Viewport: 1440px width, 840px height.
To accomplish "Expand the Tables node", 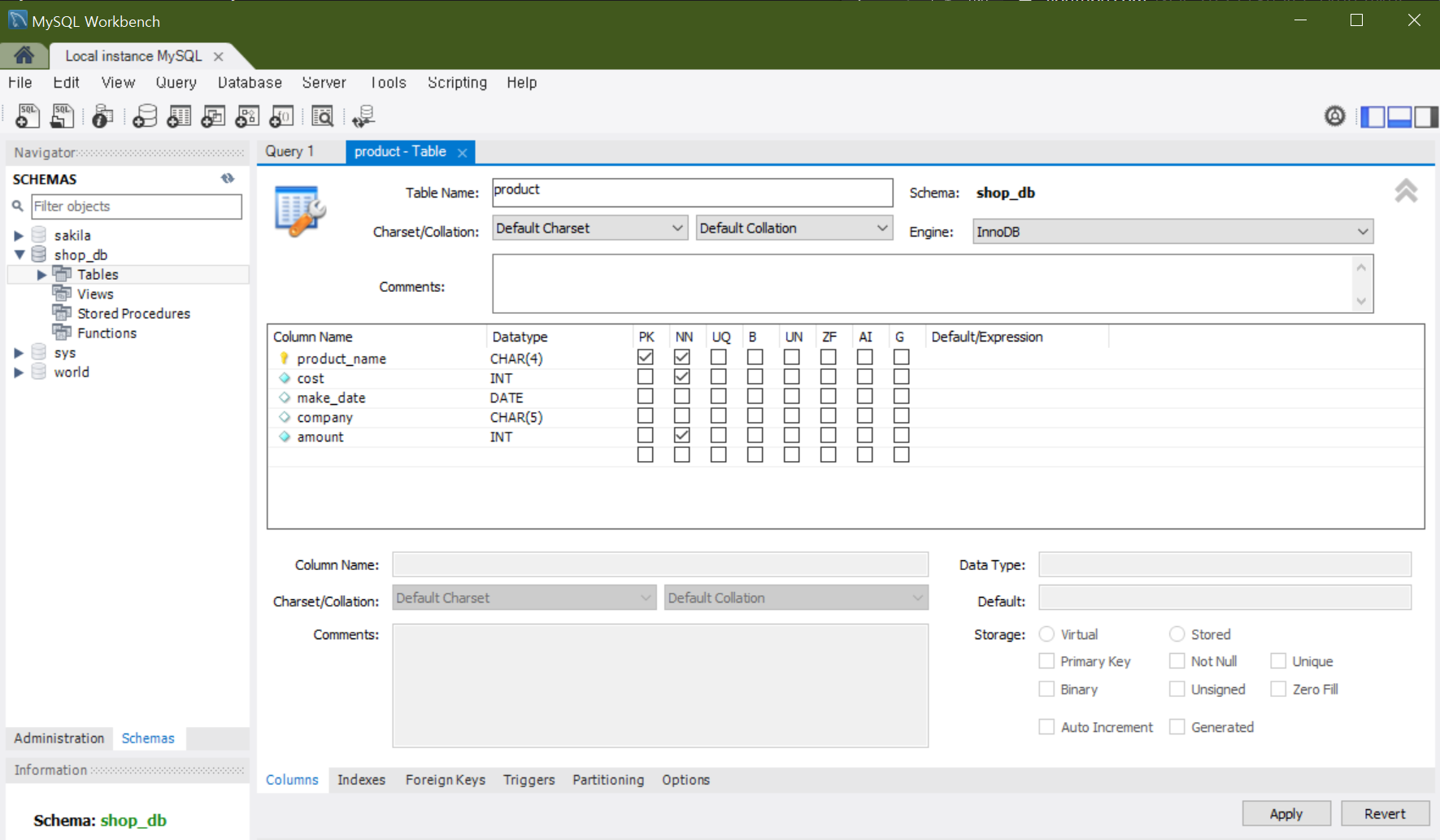I will click(x=41, y=275).
